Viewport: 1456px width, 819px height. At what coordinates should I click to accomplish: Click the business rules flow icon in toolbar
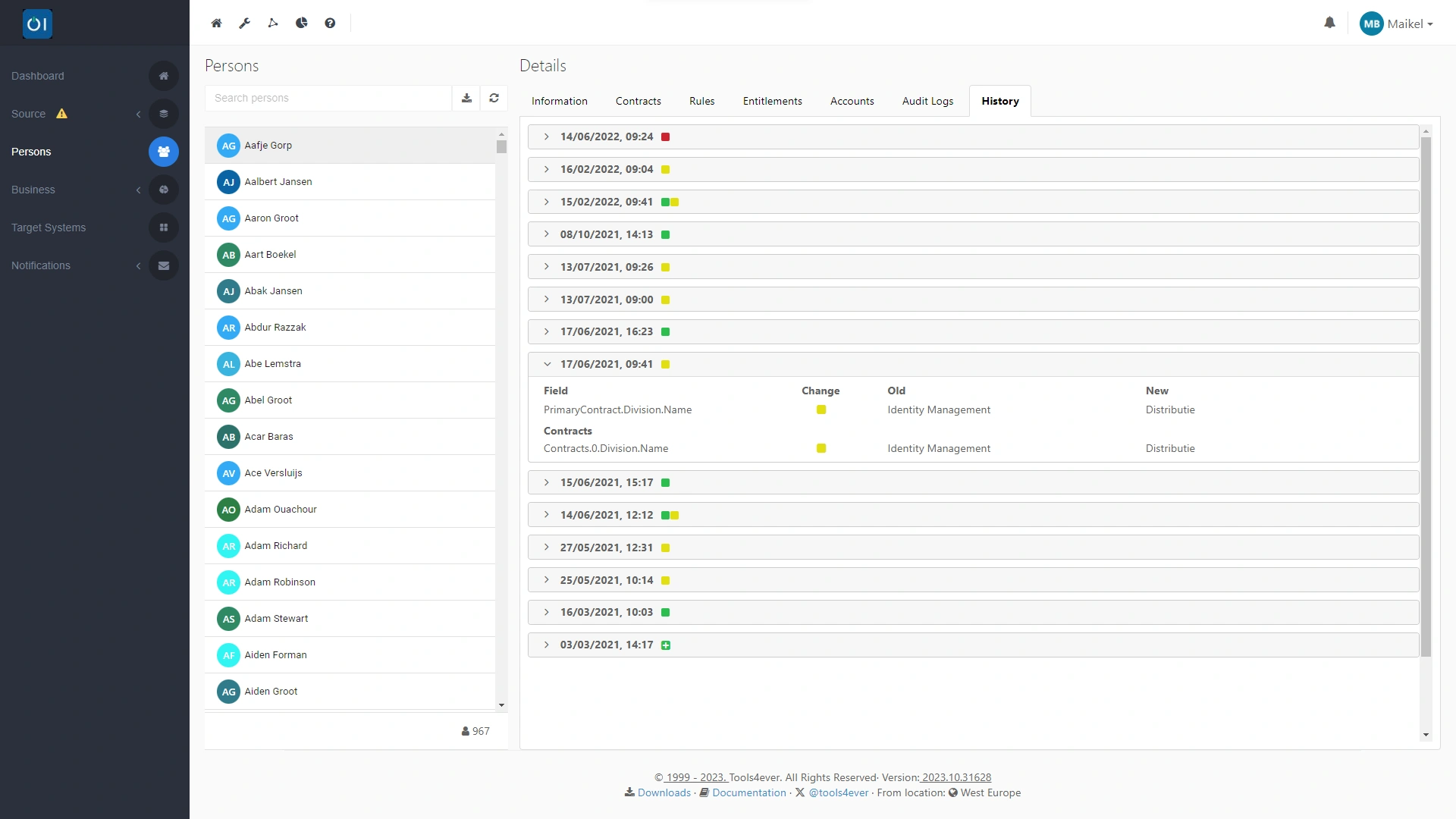pyautogui.click(x=273, y=24)
